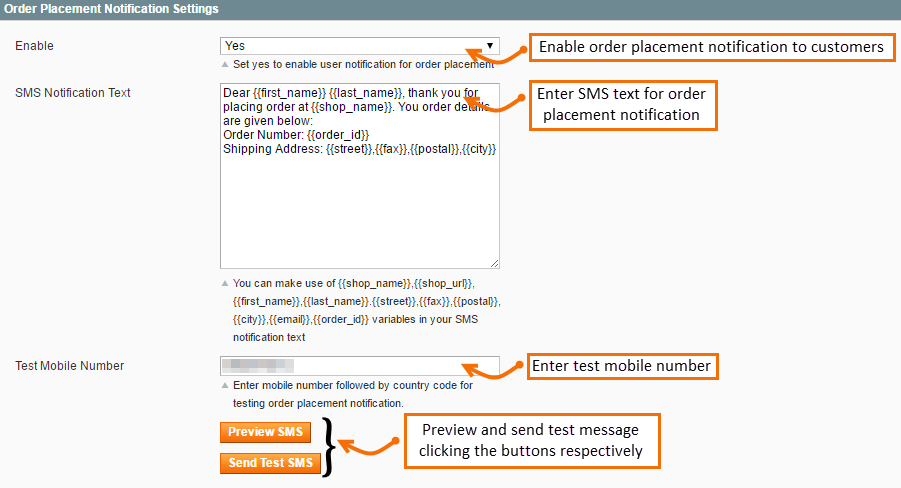The width and height of the screenshot is (901, 488).
Task: Focus the Test Mobile Number input field
Action: click(360, 366)
